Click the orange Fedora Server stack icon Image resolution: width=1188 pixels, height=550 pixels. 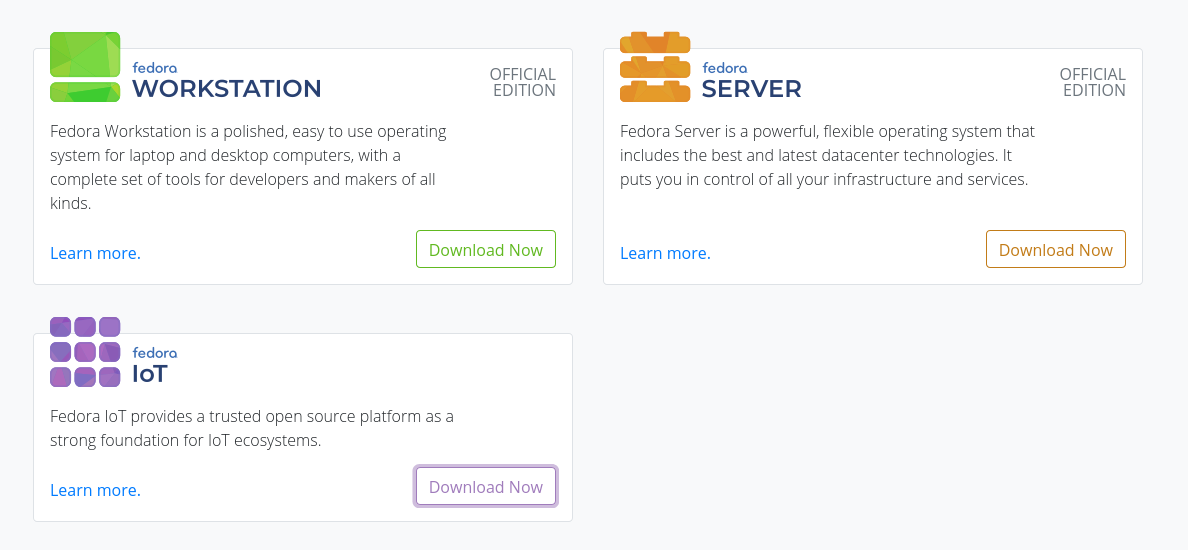655,67
